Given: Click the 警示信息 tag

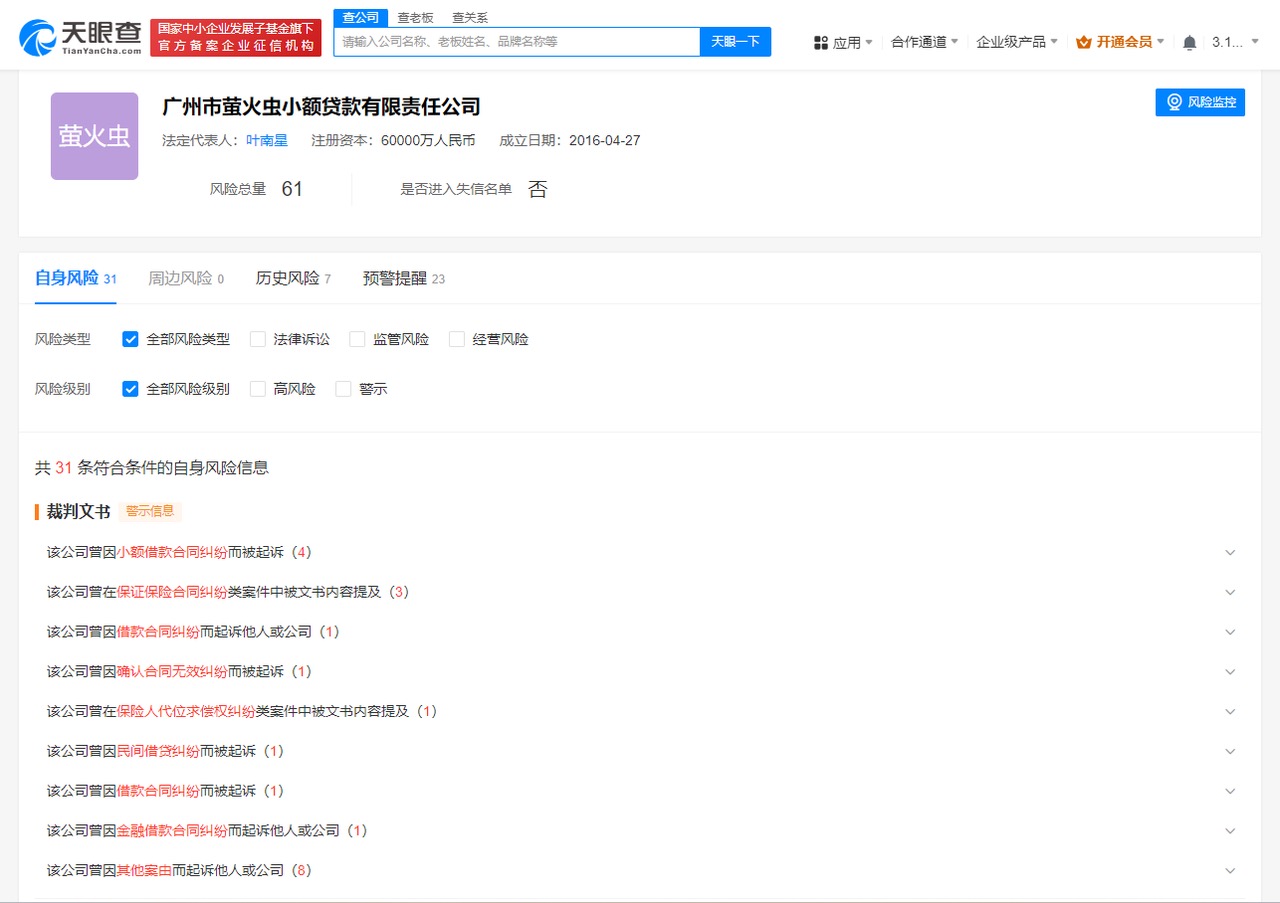Looking at the screenshot, I should tap(150, 511).
